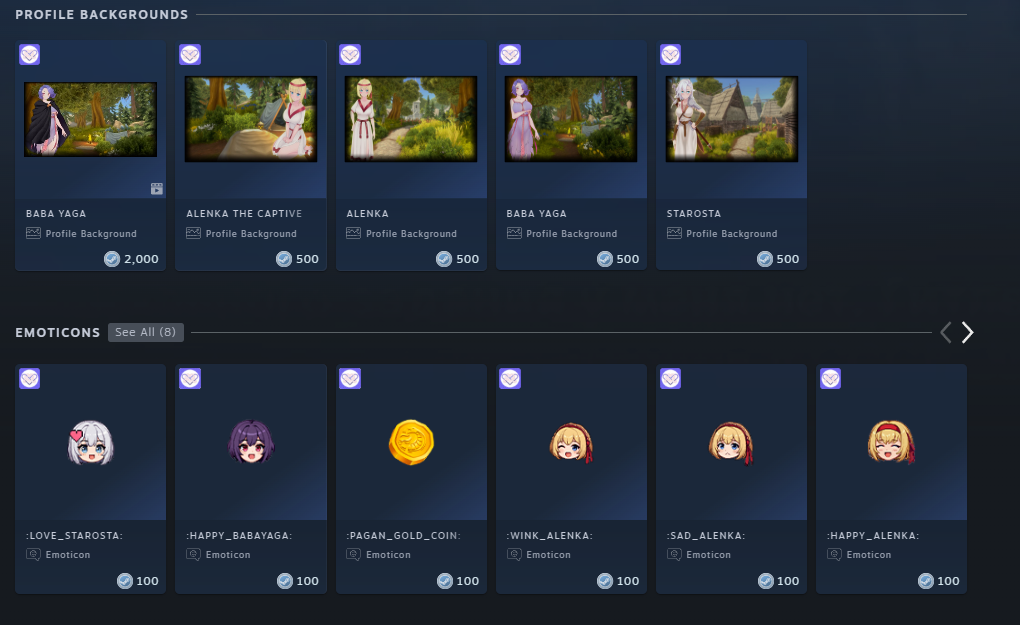Click the game badge icon on the 2,000-point Baba Yaga card
This screenshot has height=625, width=1020.
pyautogui.click(x=29, y=55)
